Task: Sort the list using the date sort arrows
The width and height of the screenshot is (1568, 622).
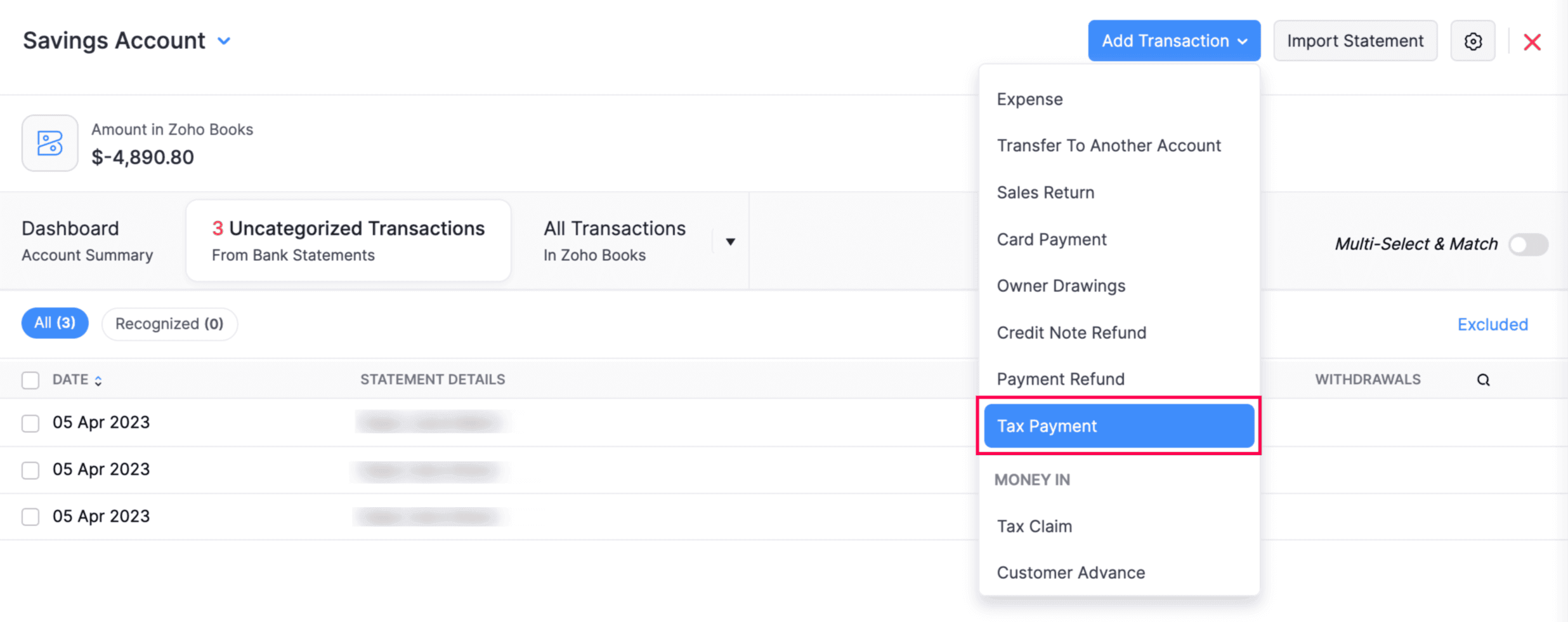Action: pos(99,380)
